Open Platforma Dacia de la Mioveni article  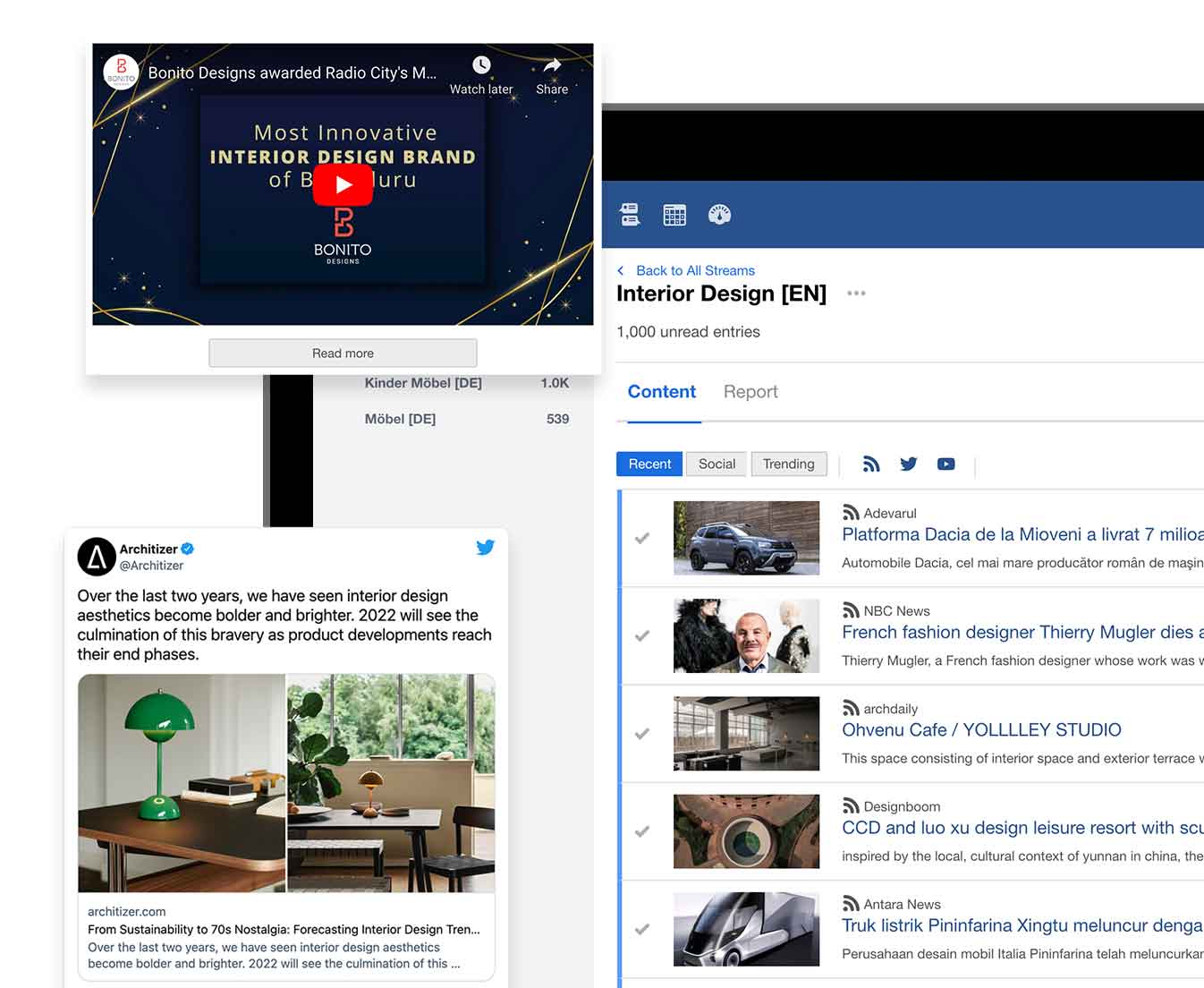click(x=1022, y=534)
